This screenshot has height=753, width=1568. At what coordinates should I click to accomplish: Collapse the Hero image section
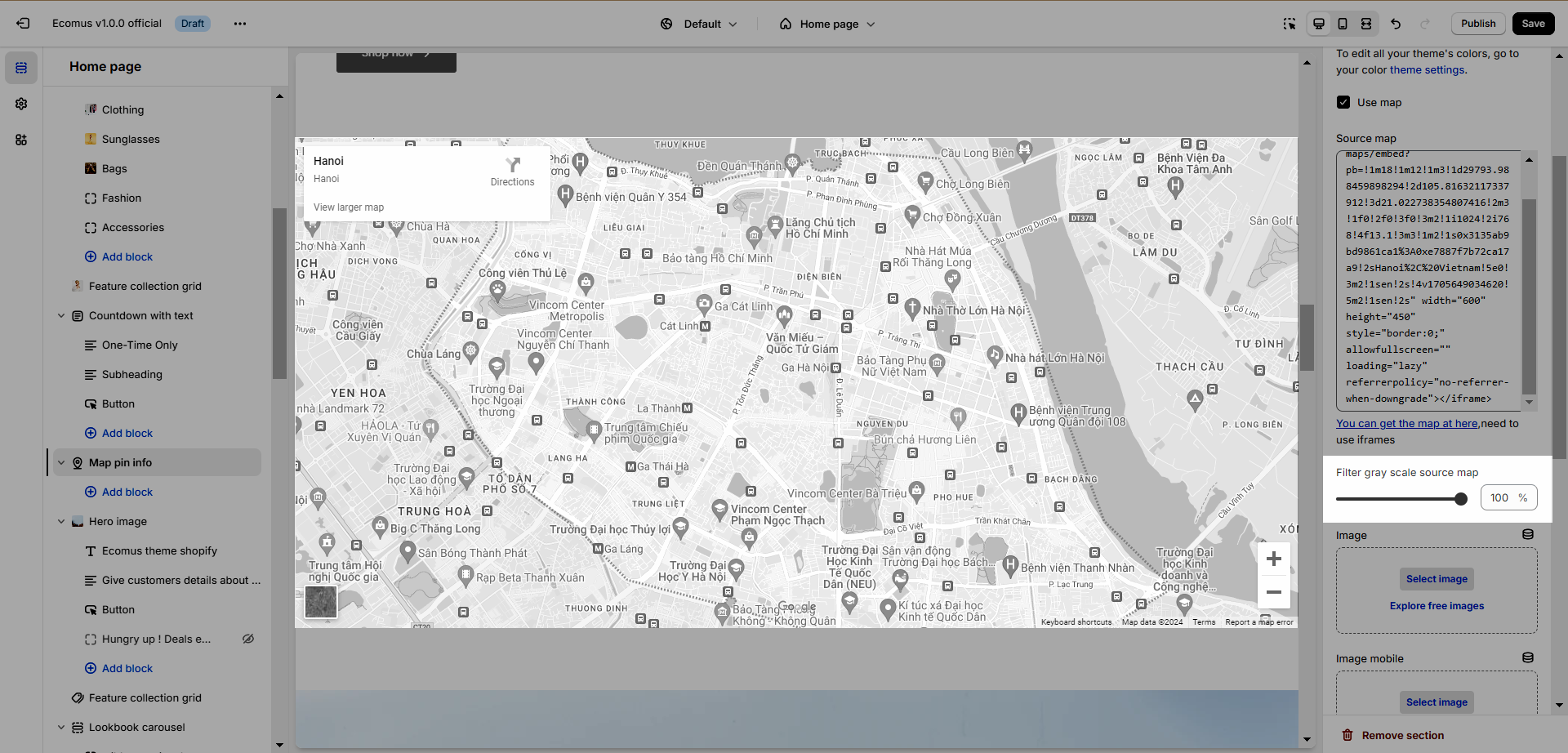(61, 521)
